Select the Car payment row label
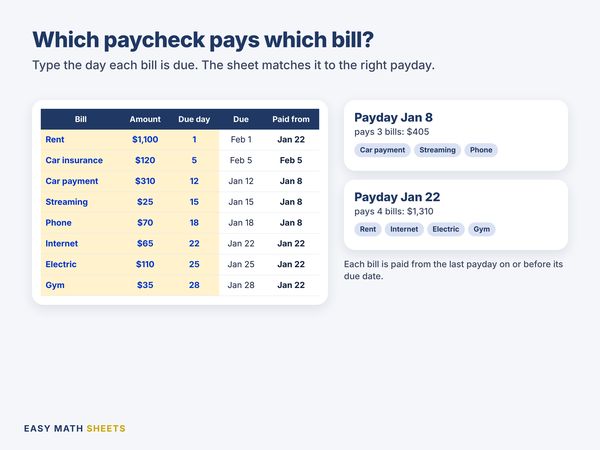600x450 pixels. [80, 181]
